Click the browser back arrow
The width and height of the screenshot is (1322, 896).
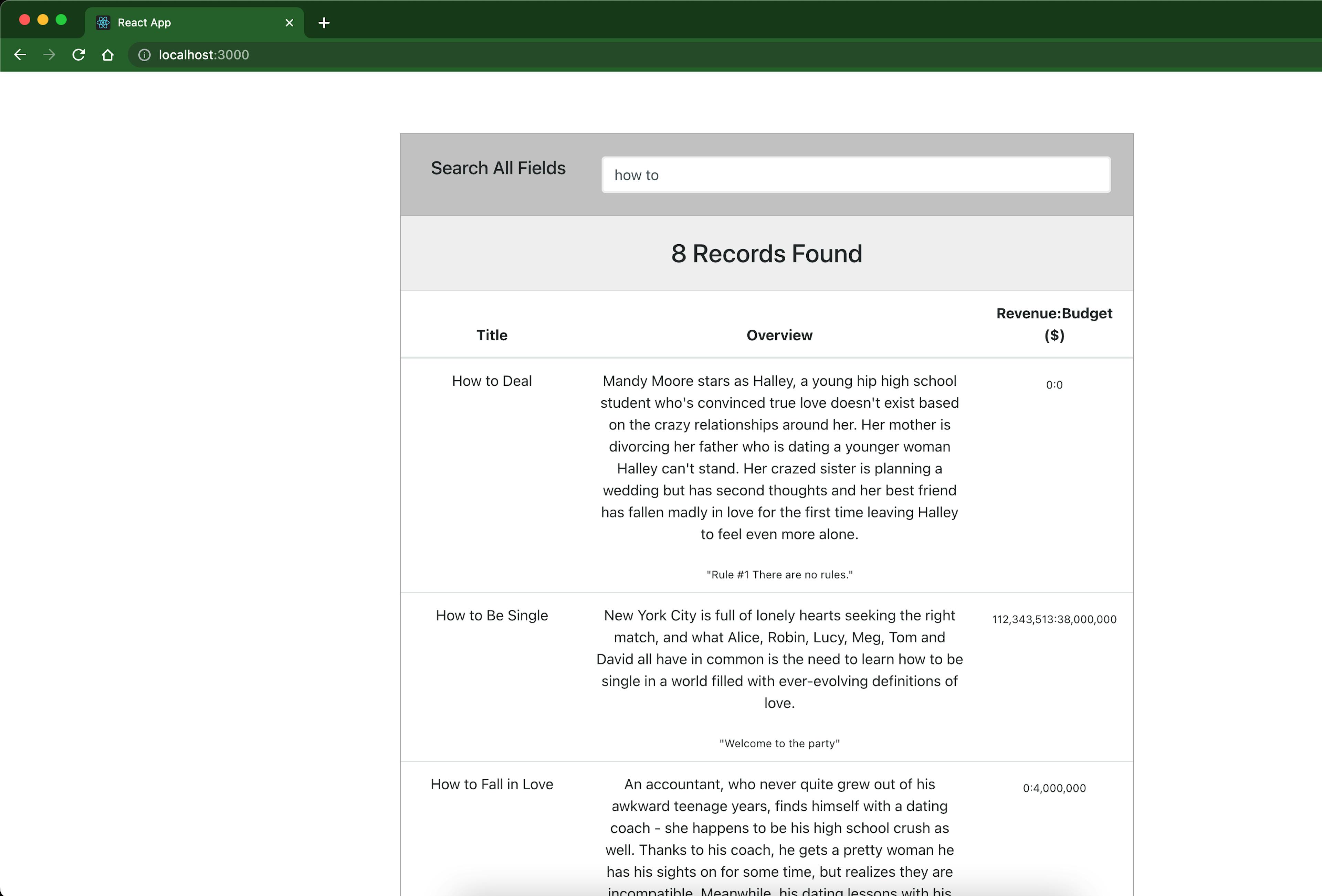[20, 55]
